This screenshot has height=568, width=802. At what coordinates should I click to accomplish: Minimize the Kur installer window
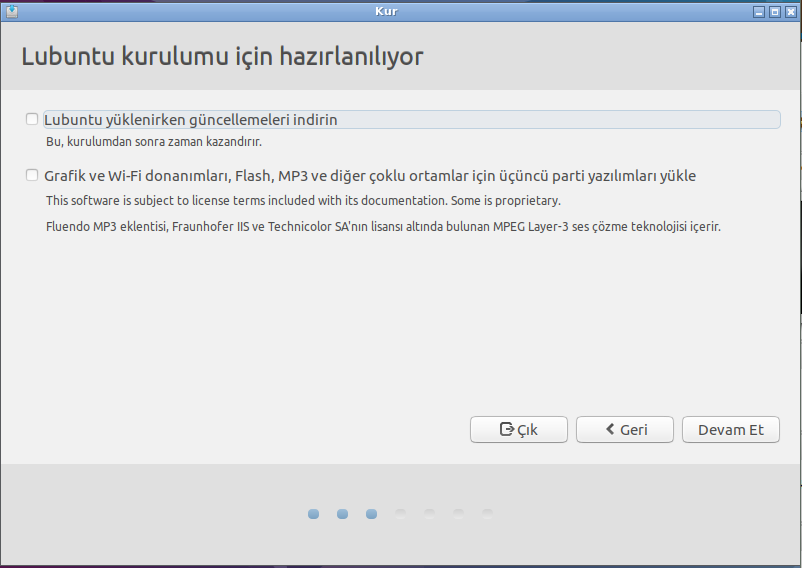[x=759, y=12]
